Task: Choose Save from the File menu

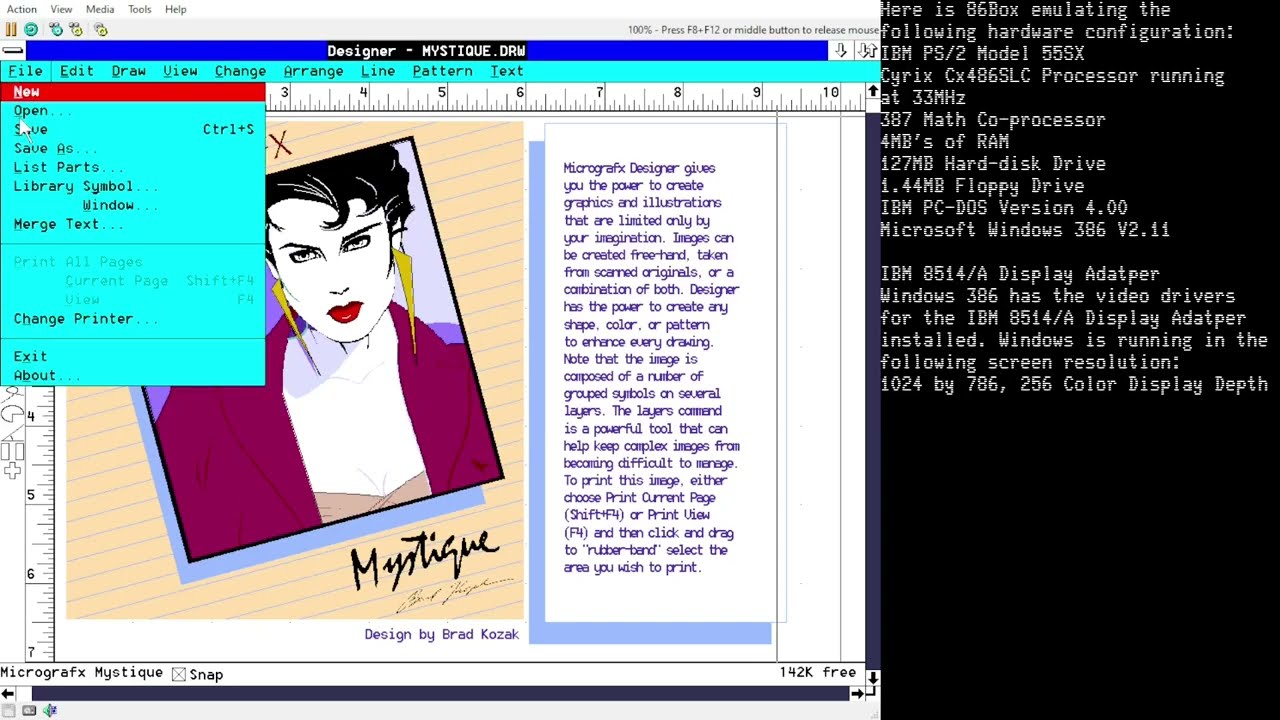Action: (x=132, y=129)
